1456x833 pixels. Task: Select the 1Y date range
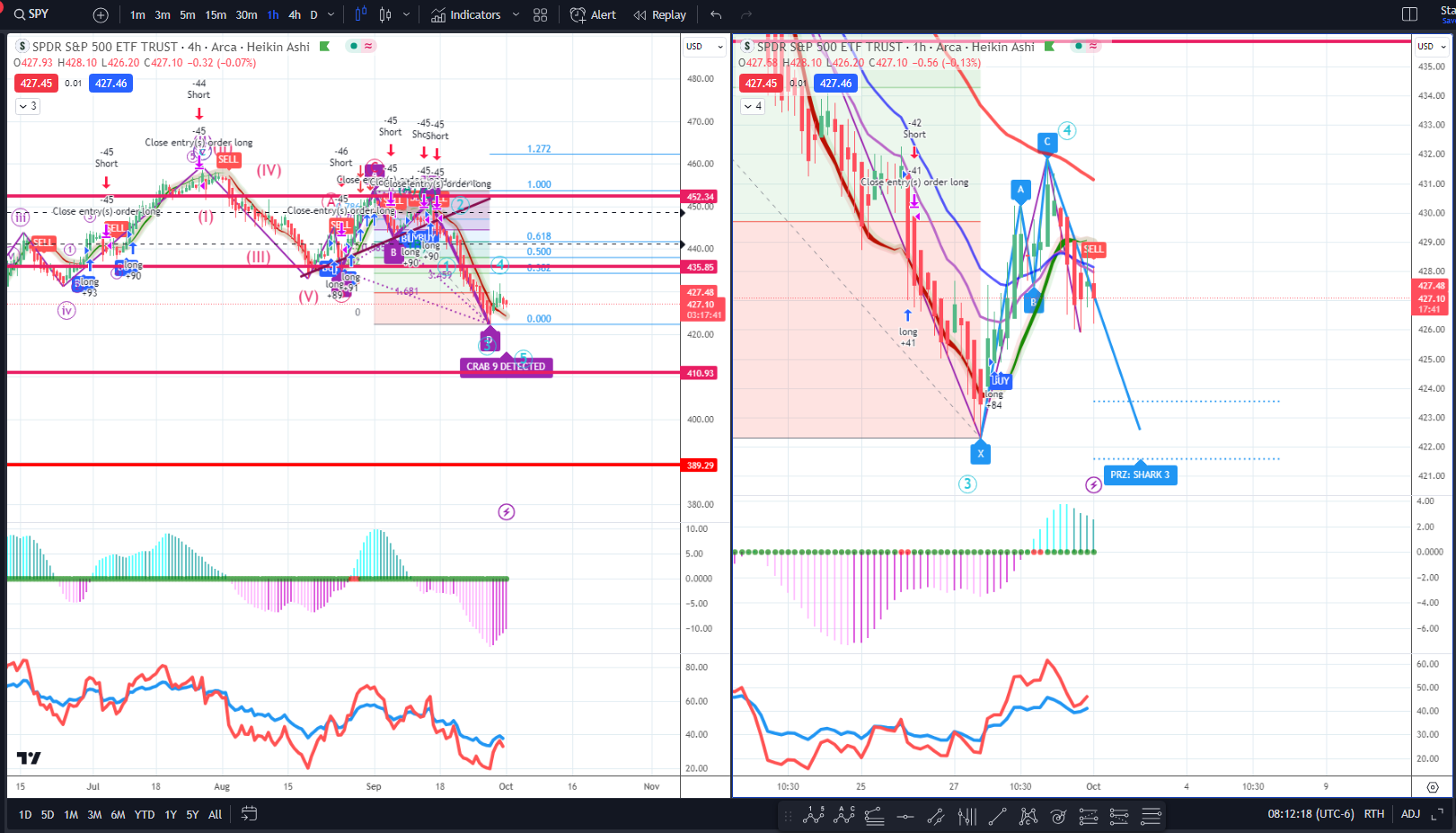click(171, 815)
